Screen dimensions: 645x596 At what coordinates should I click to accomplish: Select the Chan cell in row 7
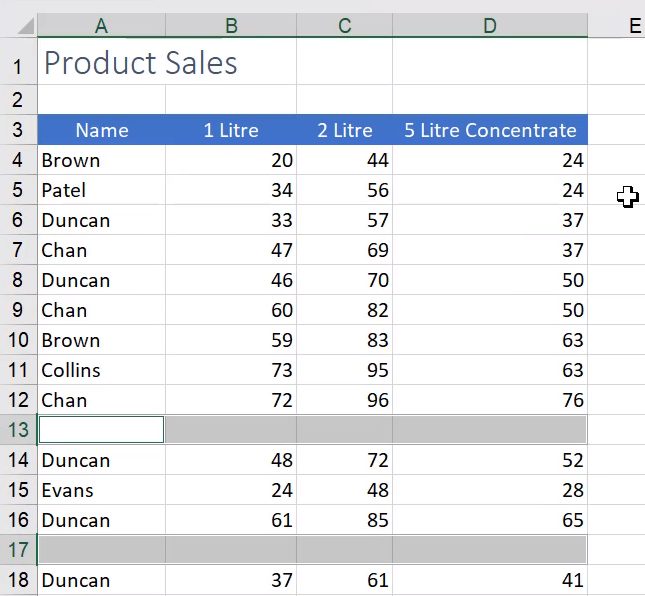102,250
